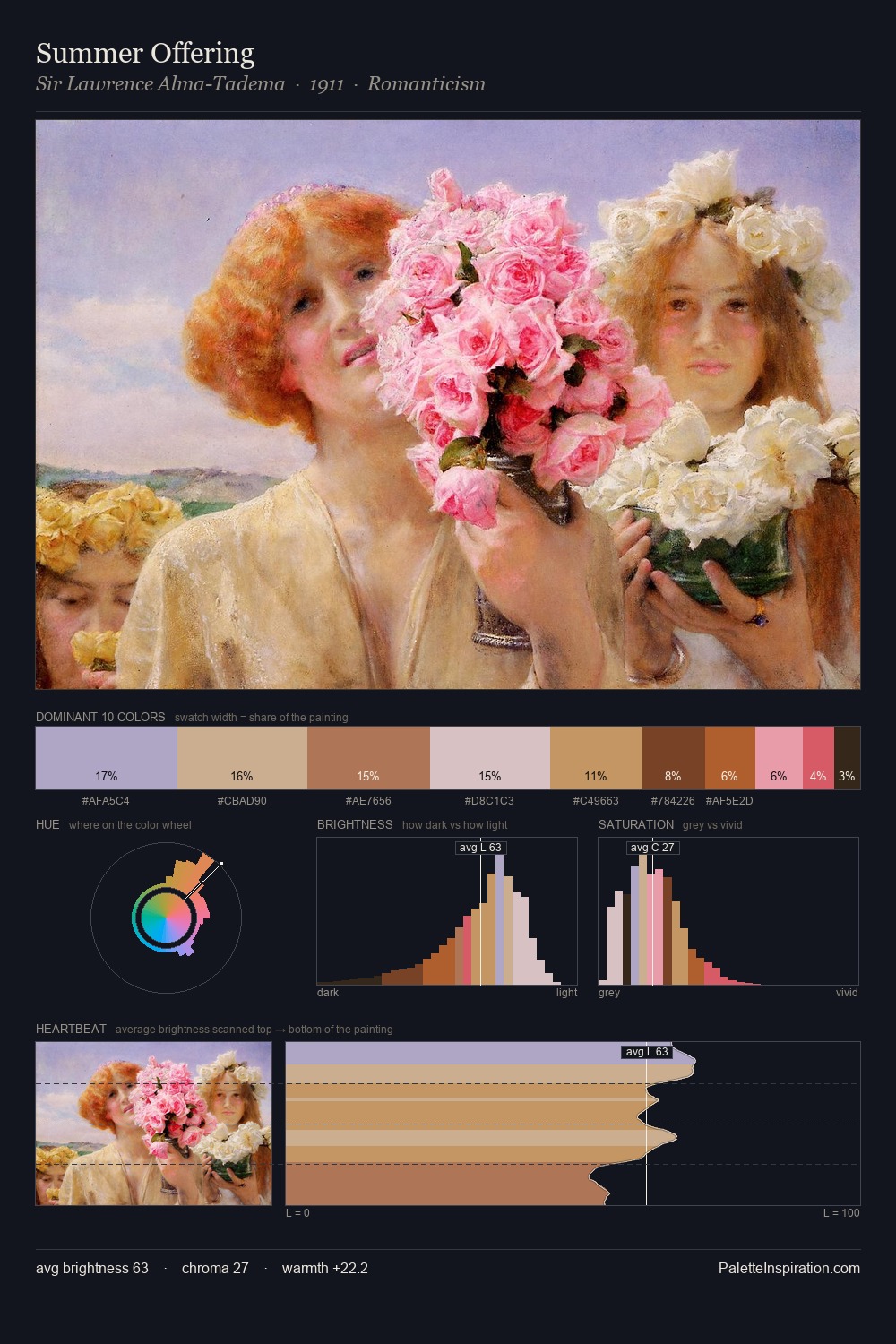
Task: Click the 'HEARTBEAT' section heading
Action: pos(71,1029)
